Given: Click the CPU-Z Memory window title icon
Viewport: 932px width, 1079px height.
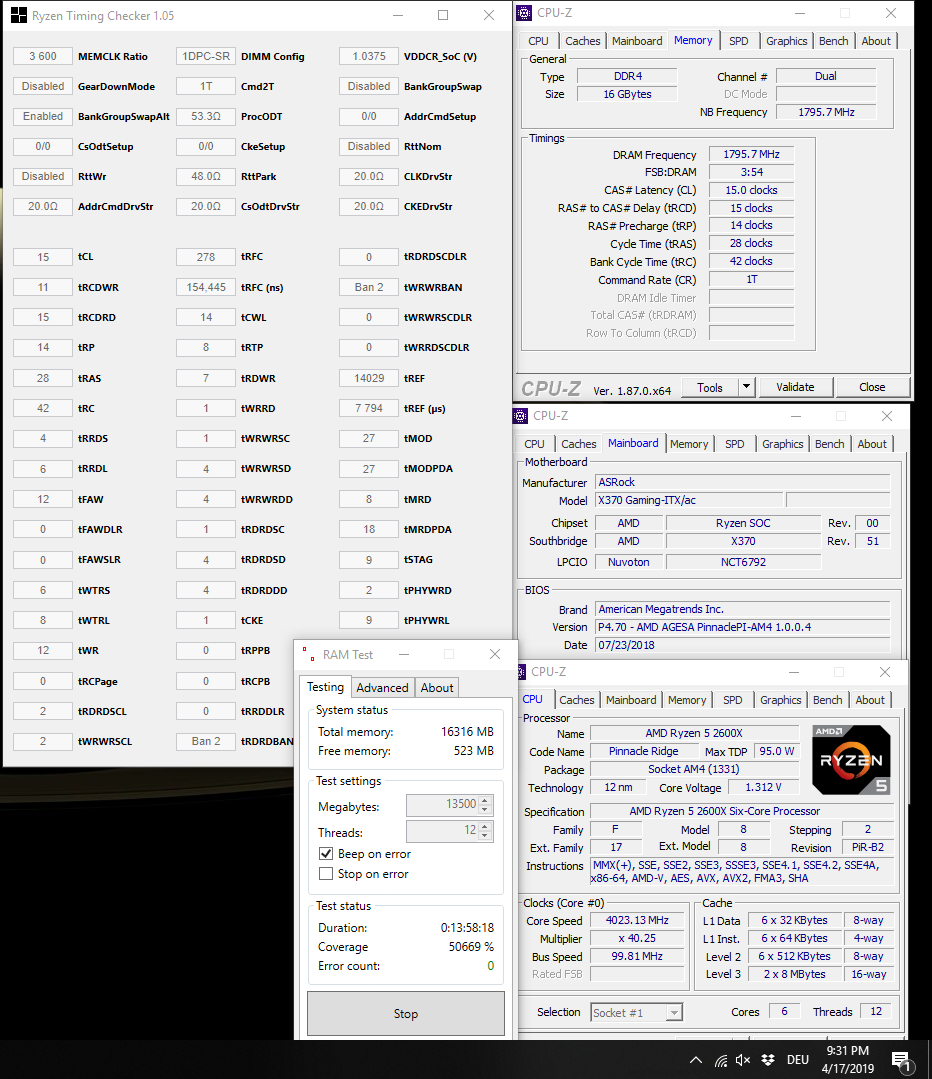Looking at the screenshot, I should coord(525,13).
